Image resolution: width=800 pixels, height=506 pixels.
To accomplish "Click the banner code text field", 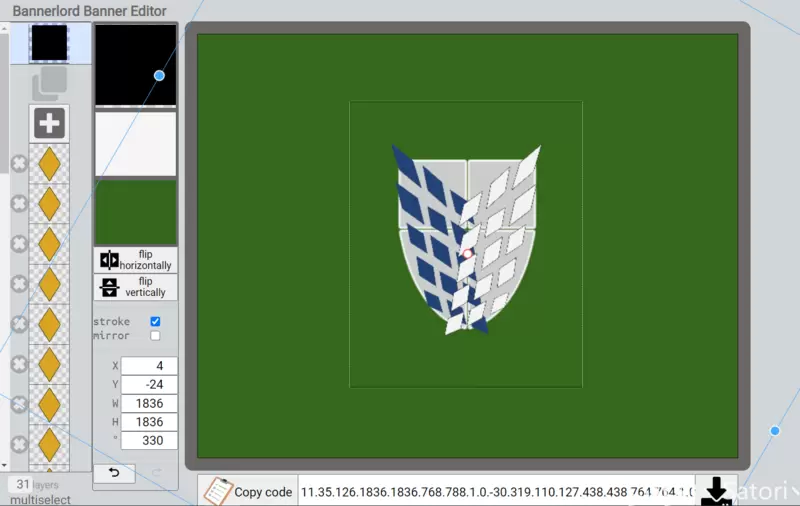I will pyautogui.click(x=496, y=492).
